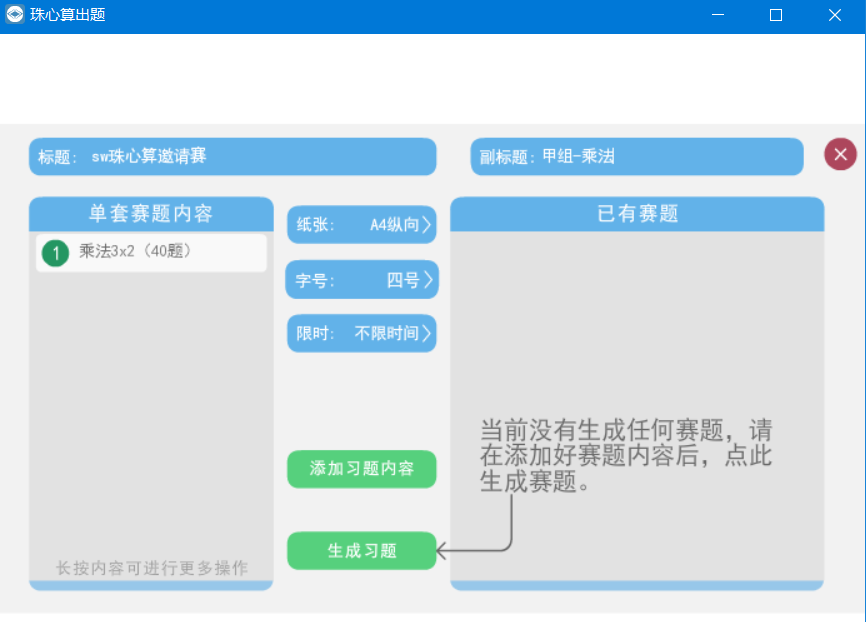Viewport: 866px width, 622px height.
Task: Click the 当前没有生成任何赛题 message
Action: point(626,456)
